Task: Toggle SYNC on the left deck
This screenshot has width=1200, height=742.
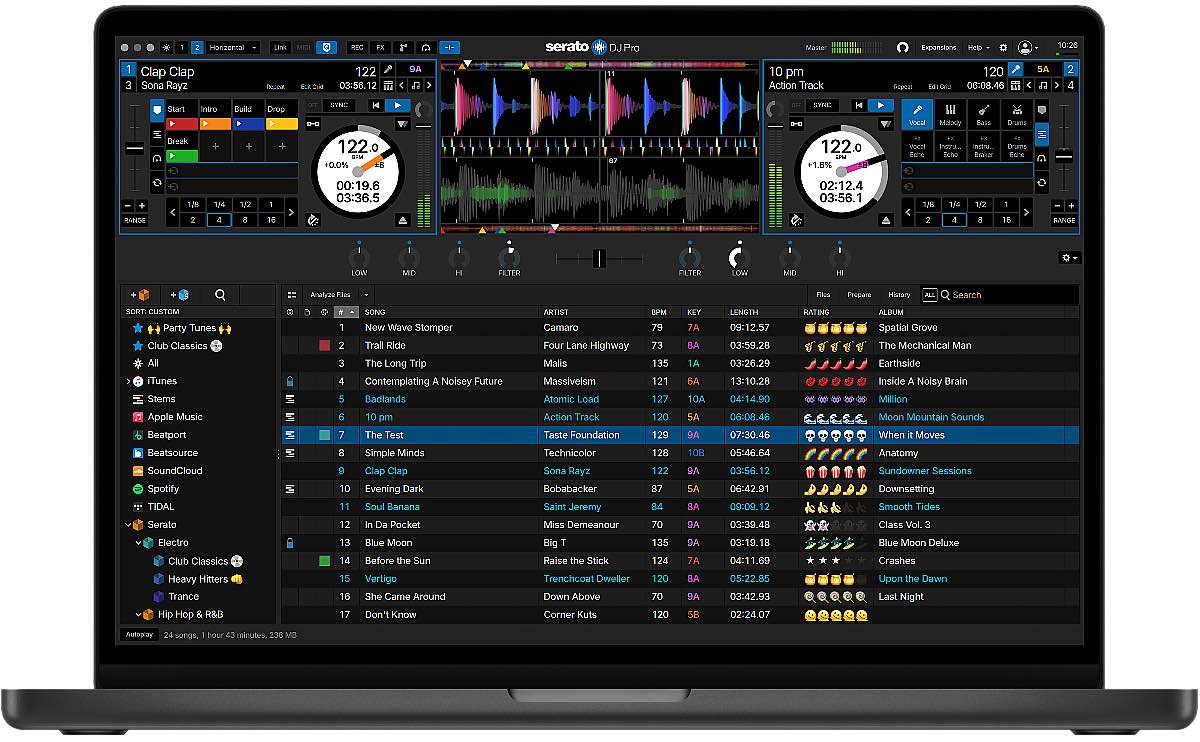Action: 339,105
